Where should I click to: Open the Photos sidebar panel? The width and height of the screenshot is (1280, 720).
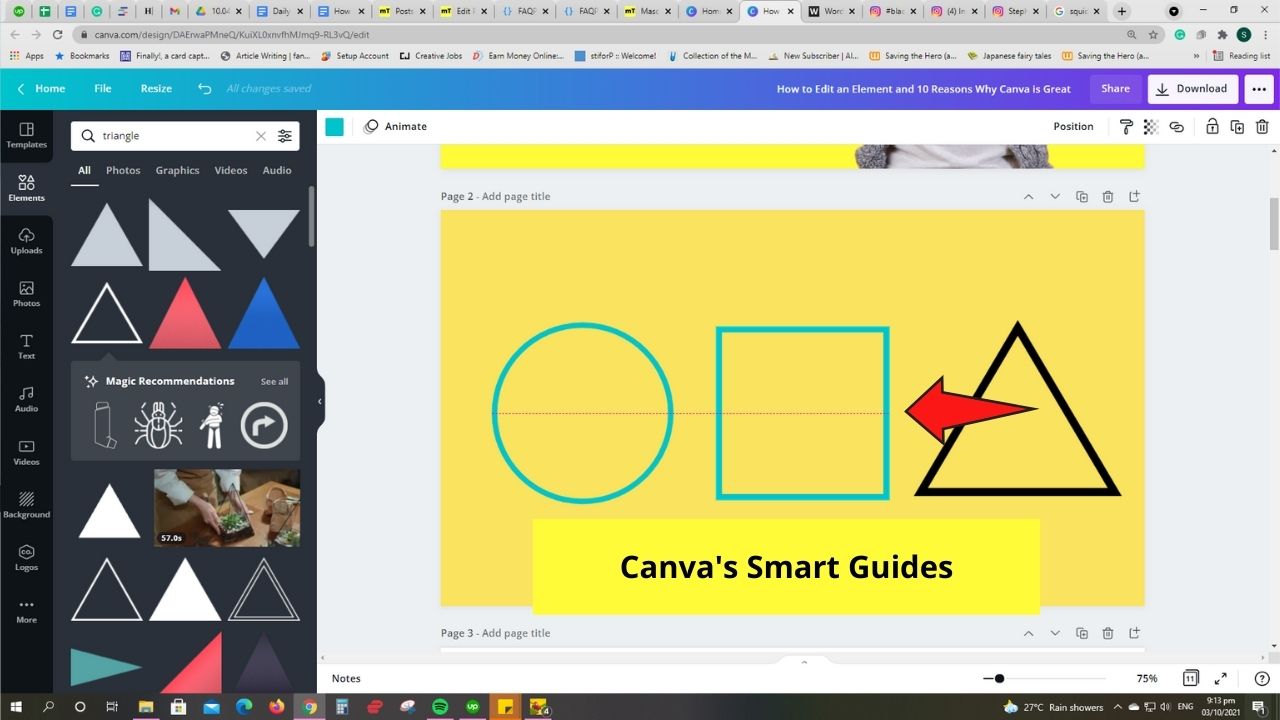point(26,294)
